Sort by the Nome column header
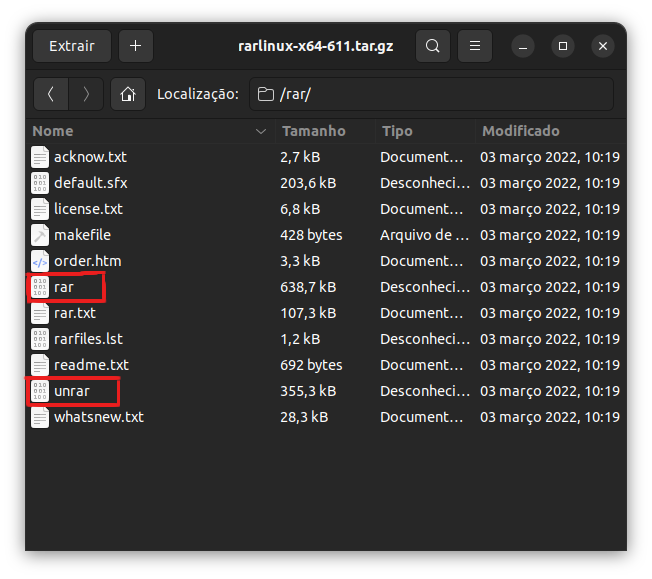Image resolution: width=652 pixels, height=579 pixels. [x=150, y=131]
